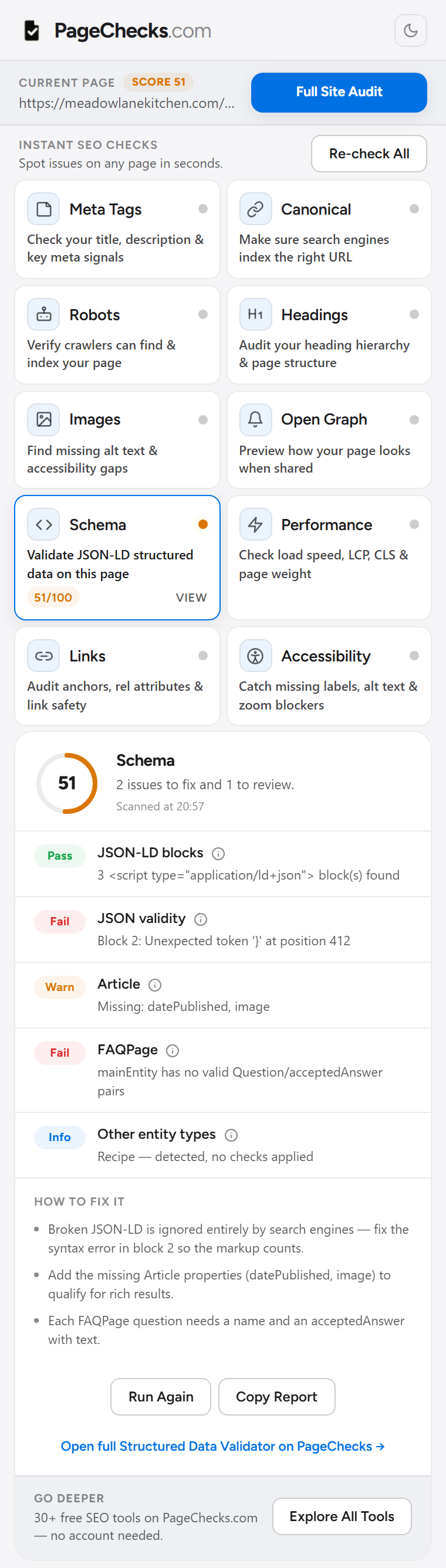Click the 51/100 score badge on Schema card
This screenshot has height=1568, width=446.
coord(53,598)
